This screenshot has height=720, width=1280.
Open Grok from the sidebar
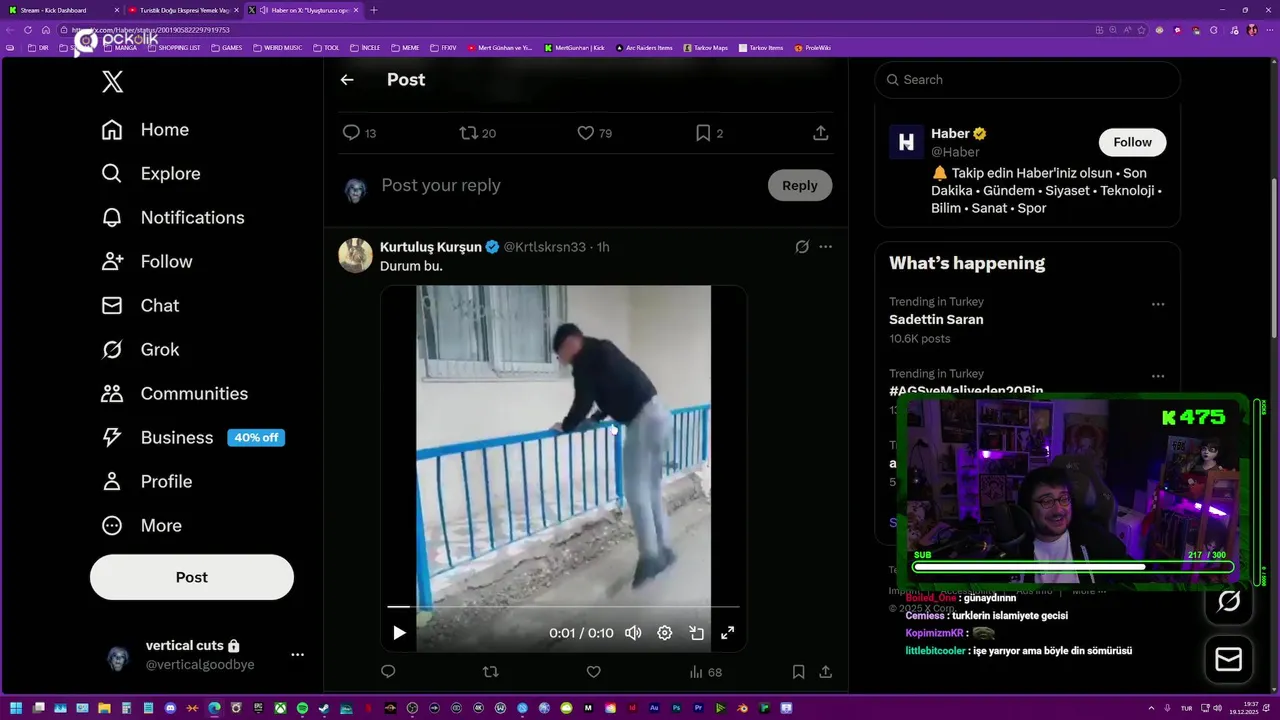pyautogui.click(x=140, y=350)
